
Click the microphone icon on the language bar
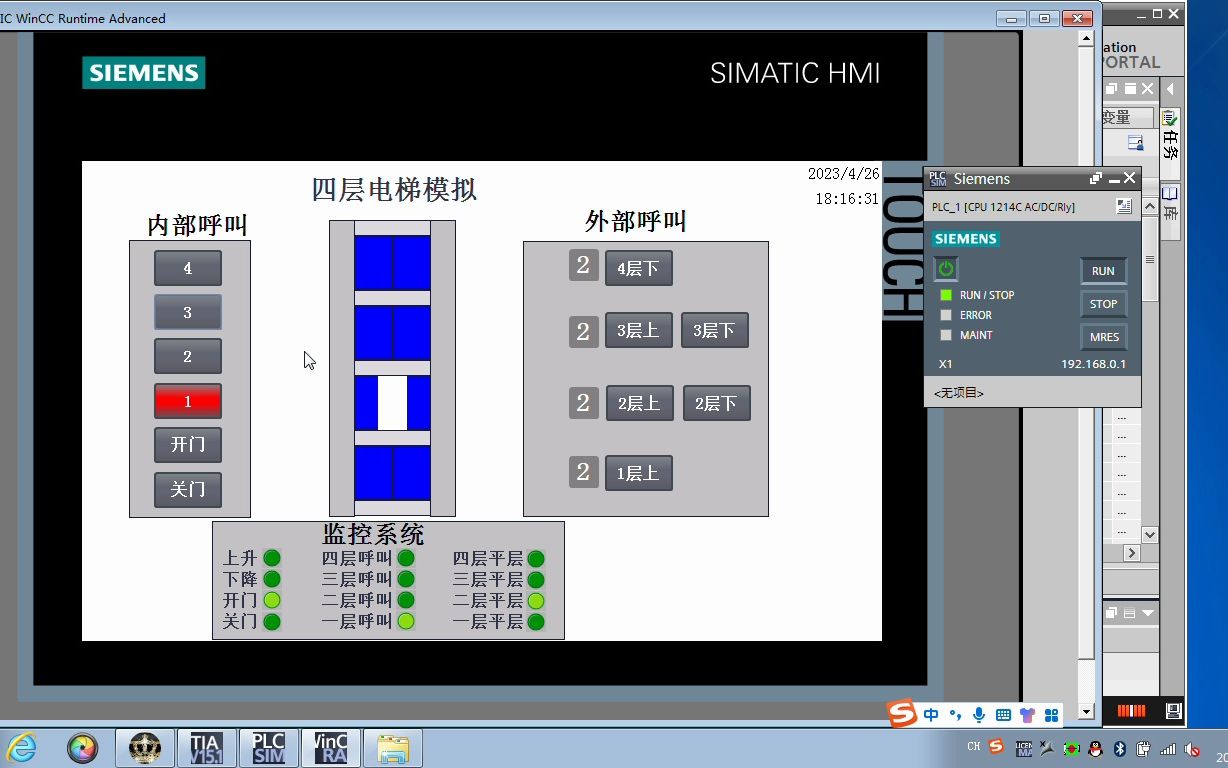coord(978,714)
